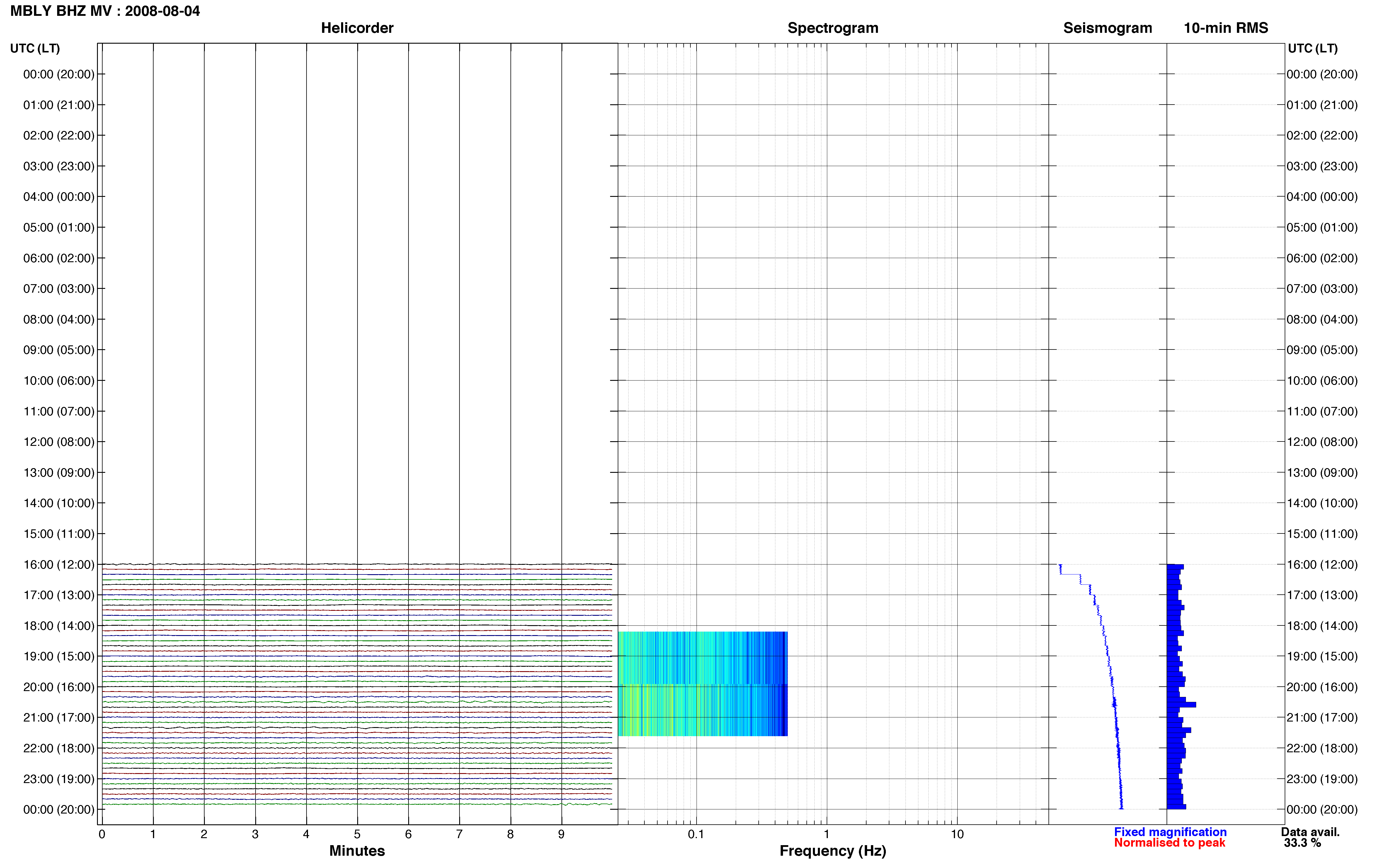Click the right-axis time label 05:00 (01:00)
Image resolution: width=1389 pixels, height=868 pixels.
1322,227
